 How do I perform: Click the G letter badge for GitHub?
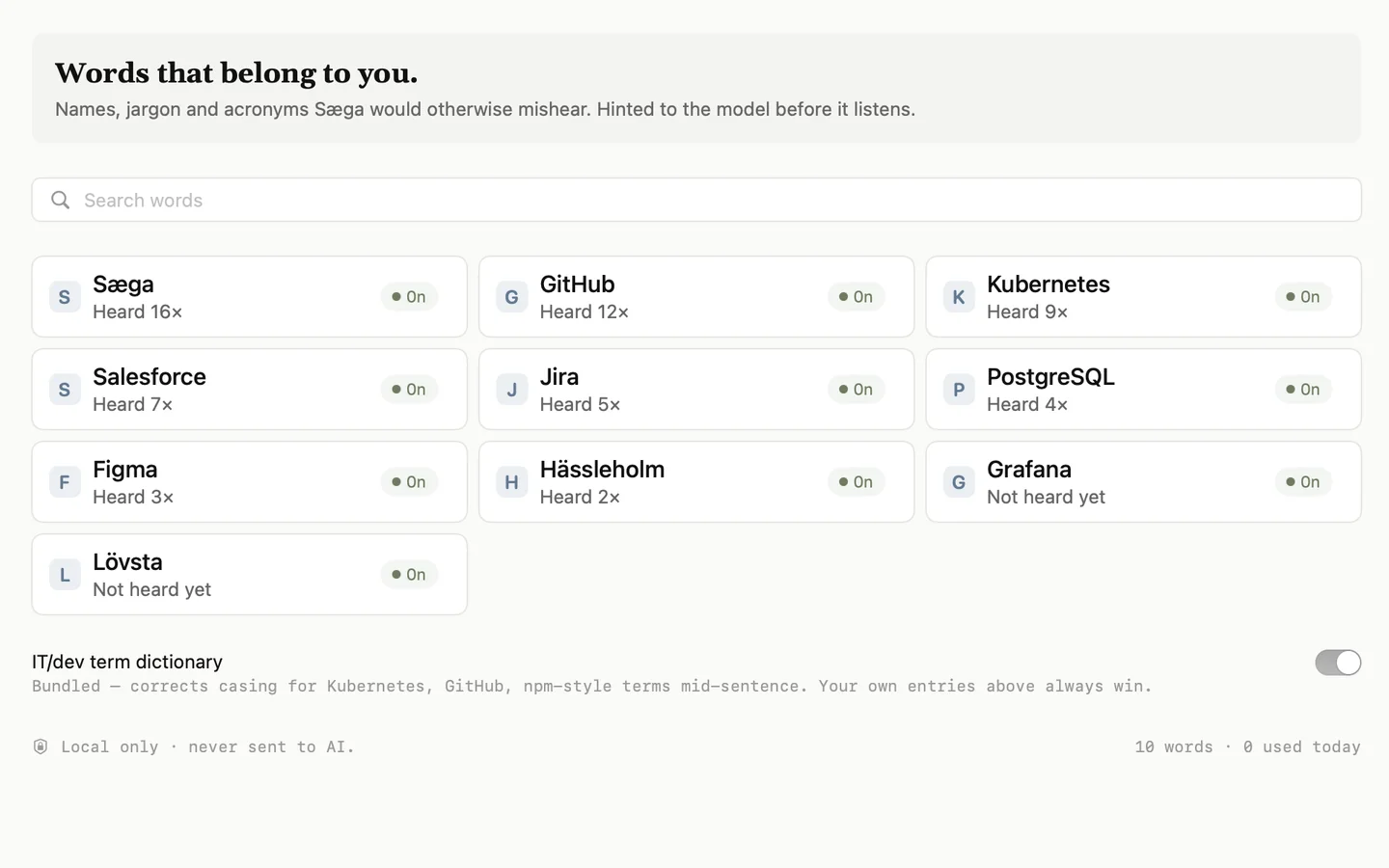click(511, 297)
